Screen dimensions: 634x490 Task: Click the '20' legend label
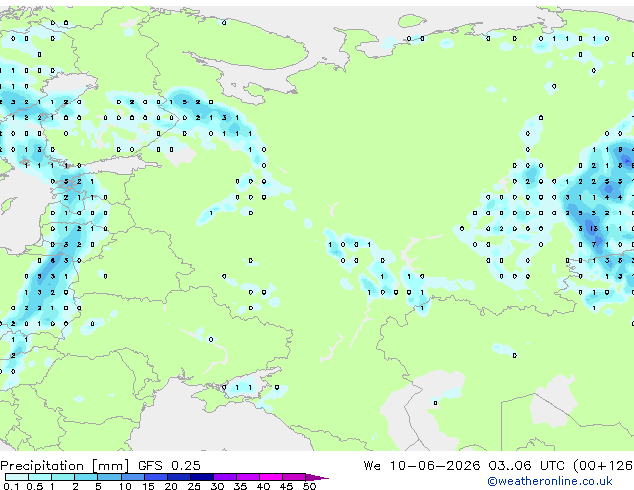(x=171, y=486)
